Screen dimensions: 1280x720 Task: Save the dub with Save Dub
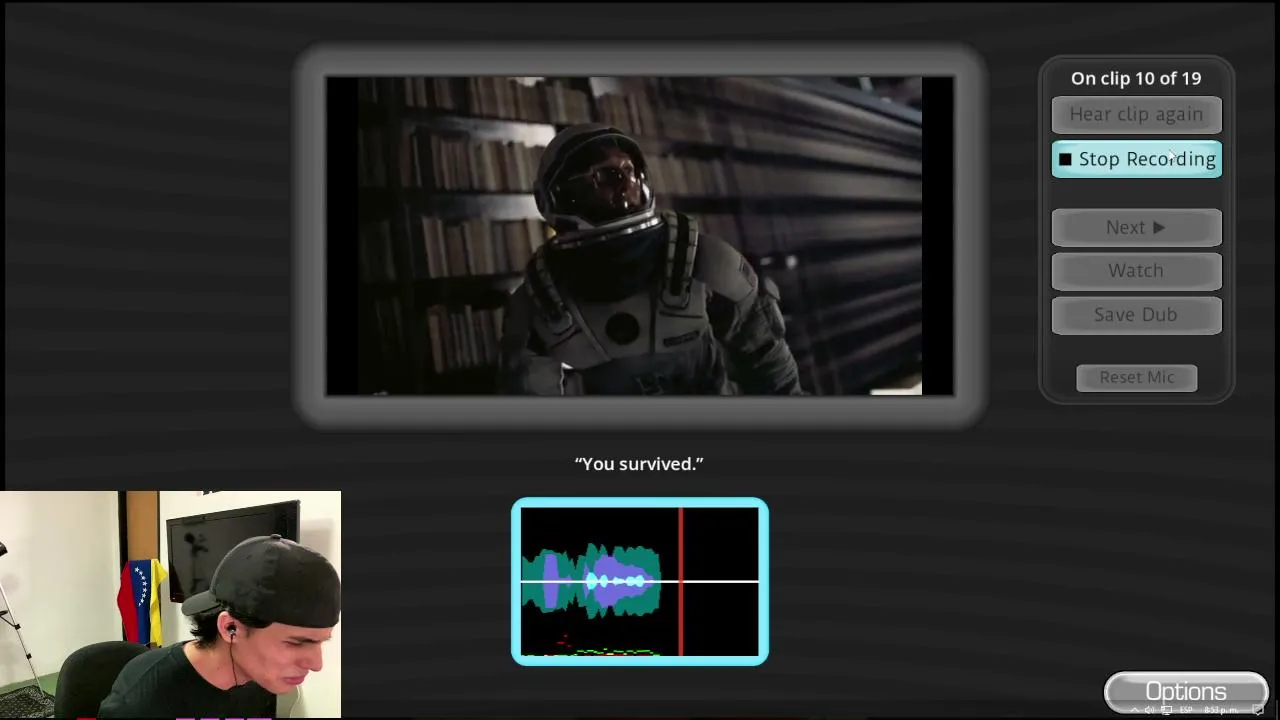(1136, 314)
